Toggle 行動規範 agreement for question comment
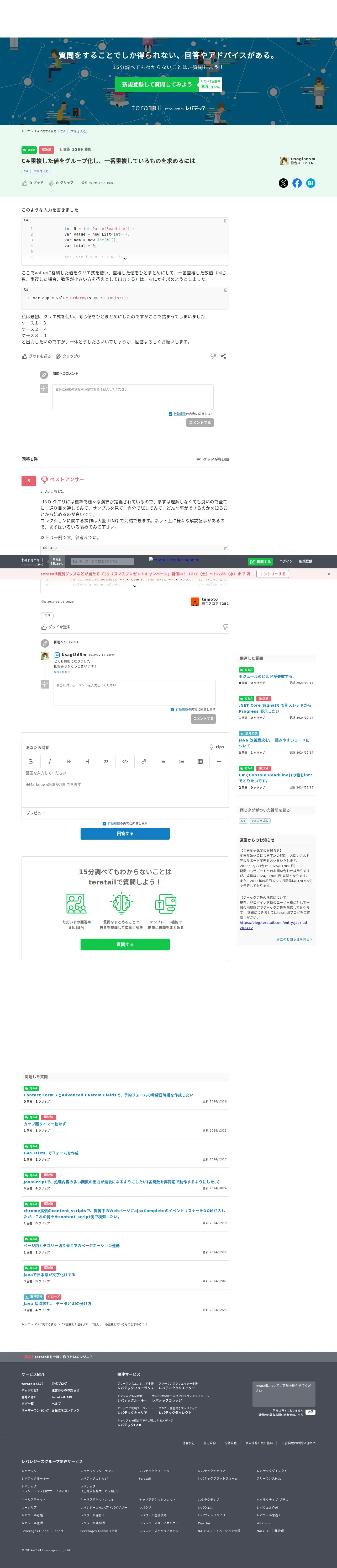Image resolution: width=337 pixels, height=1568 pixels. [x=170, y=414]
